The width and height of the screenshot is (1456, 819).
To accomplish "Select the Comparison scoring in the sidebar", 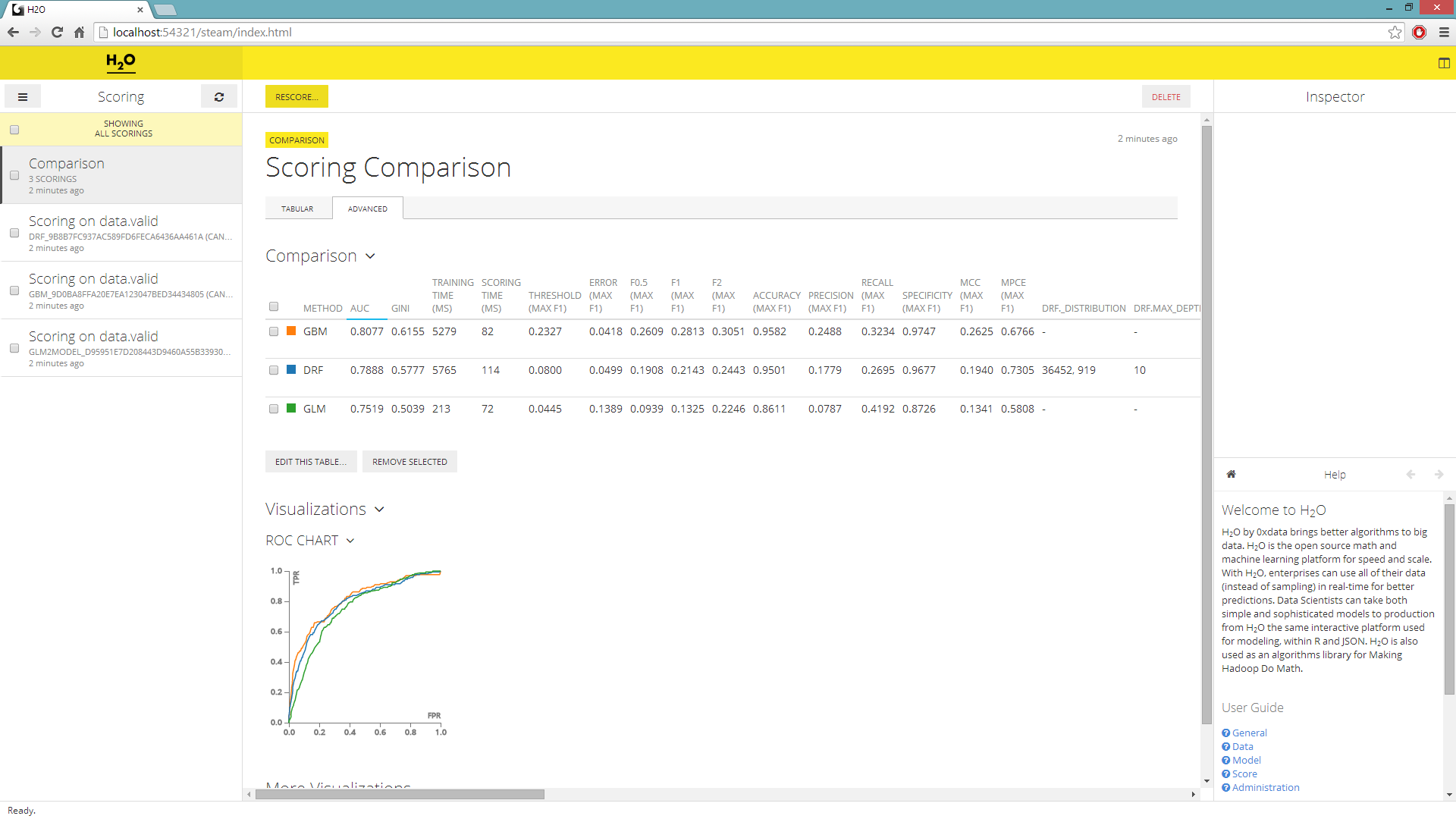I will (67, 163).
